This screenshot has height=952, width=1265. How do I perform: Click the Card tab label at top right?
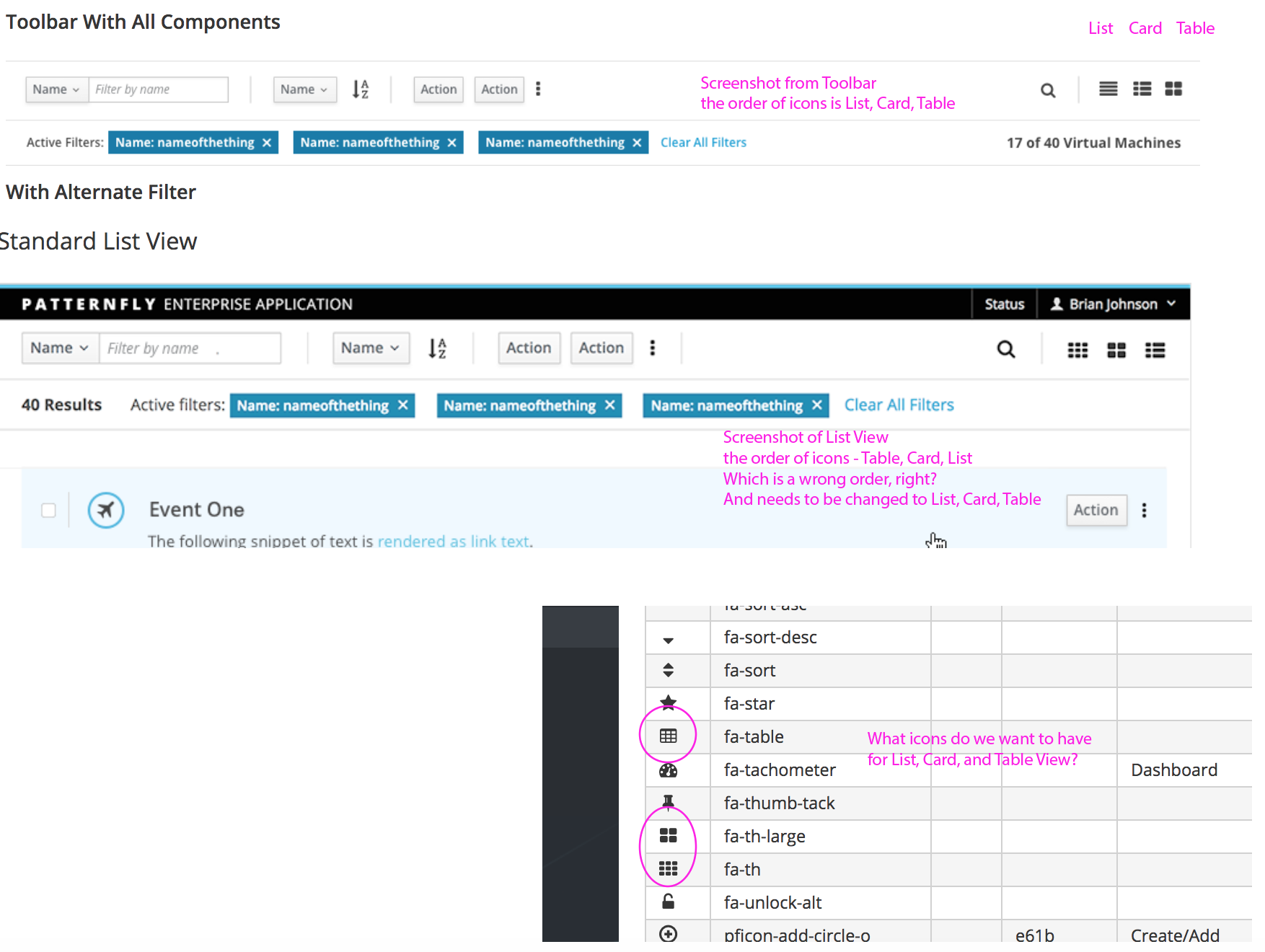[x=1145, y=28]
